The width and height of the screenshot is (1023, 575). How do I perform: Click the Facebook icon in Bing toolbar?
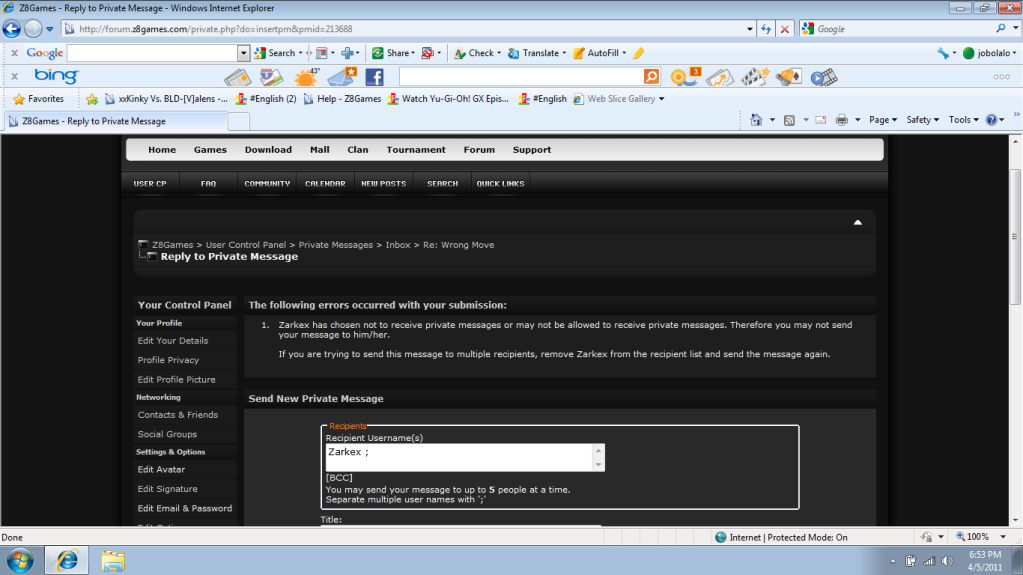(x=375, y=76)
